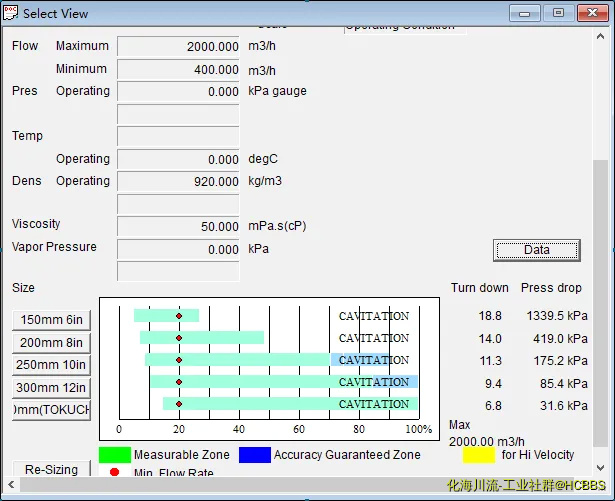Image resolution: width=615 pixels, height=501 pixels.
Task: Choose the 250mm 10in size button
Action: [51, 365]
